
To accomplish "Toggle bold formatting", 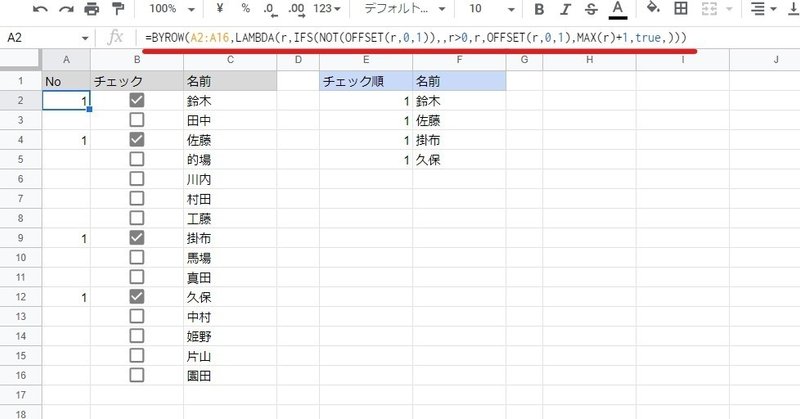I will click(539, 9).
